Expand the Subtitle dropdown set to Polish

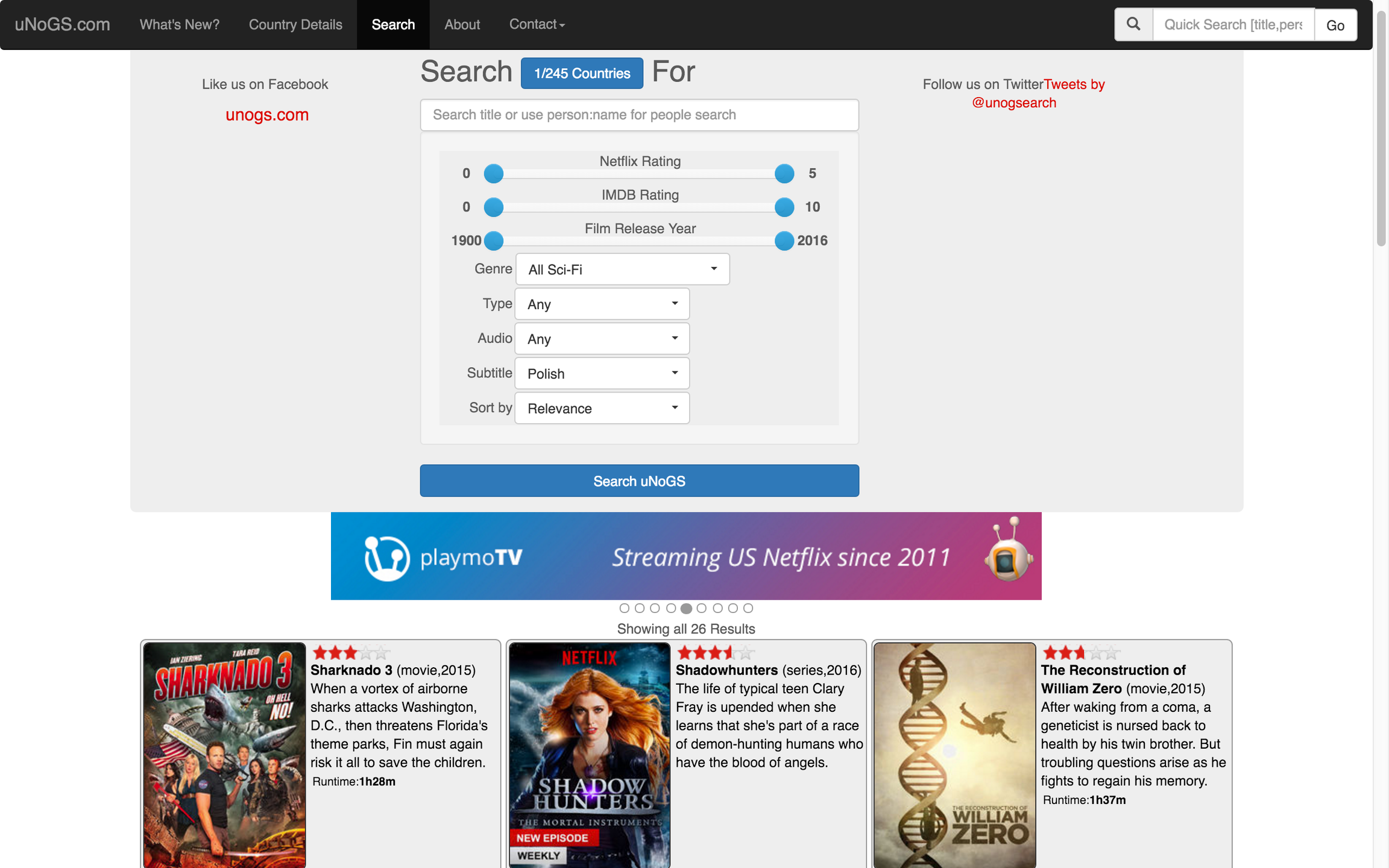602,374
